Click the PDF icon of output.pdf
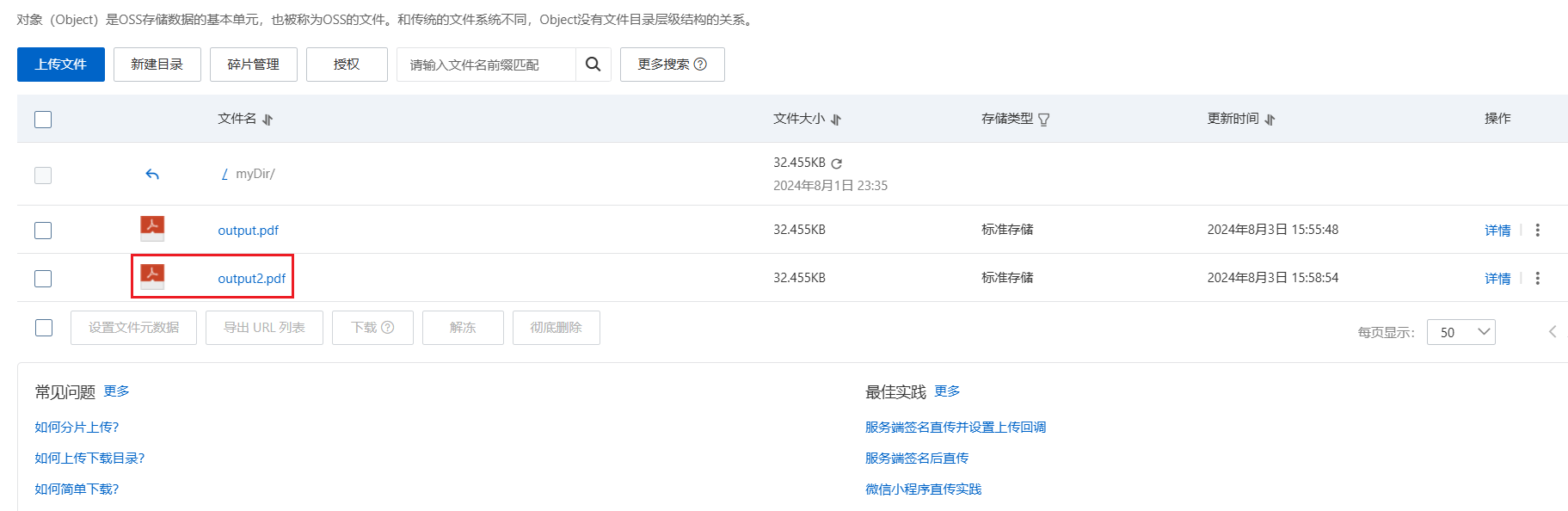Screen dimensions: 1568x511 pyautogui.click(x=152, y=228)
